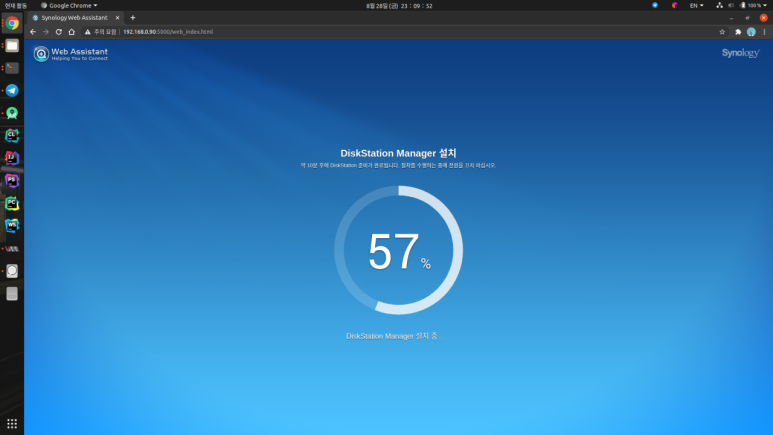Open the EN input language menu

[696, 5]
